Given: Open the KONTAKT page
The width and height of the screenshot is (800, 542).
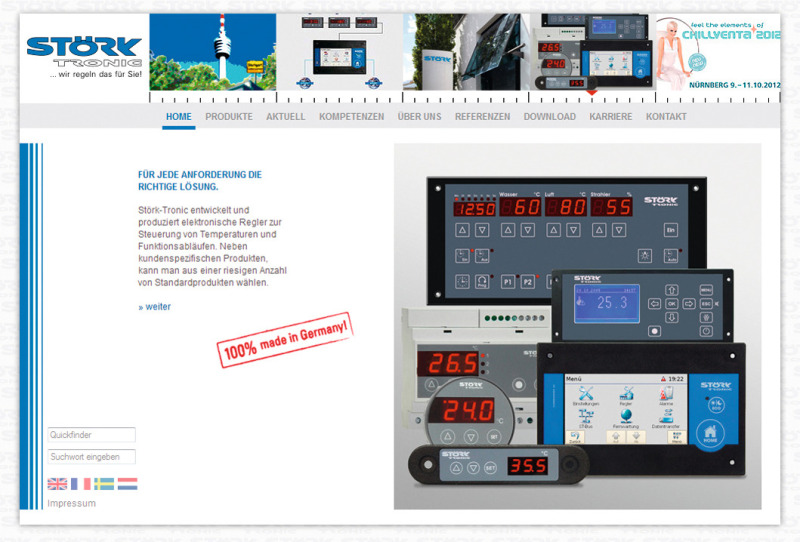Looking at the screenshot, I should [x=666, y=116].
